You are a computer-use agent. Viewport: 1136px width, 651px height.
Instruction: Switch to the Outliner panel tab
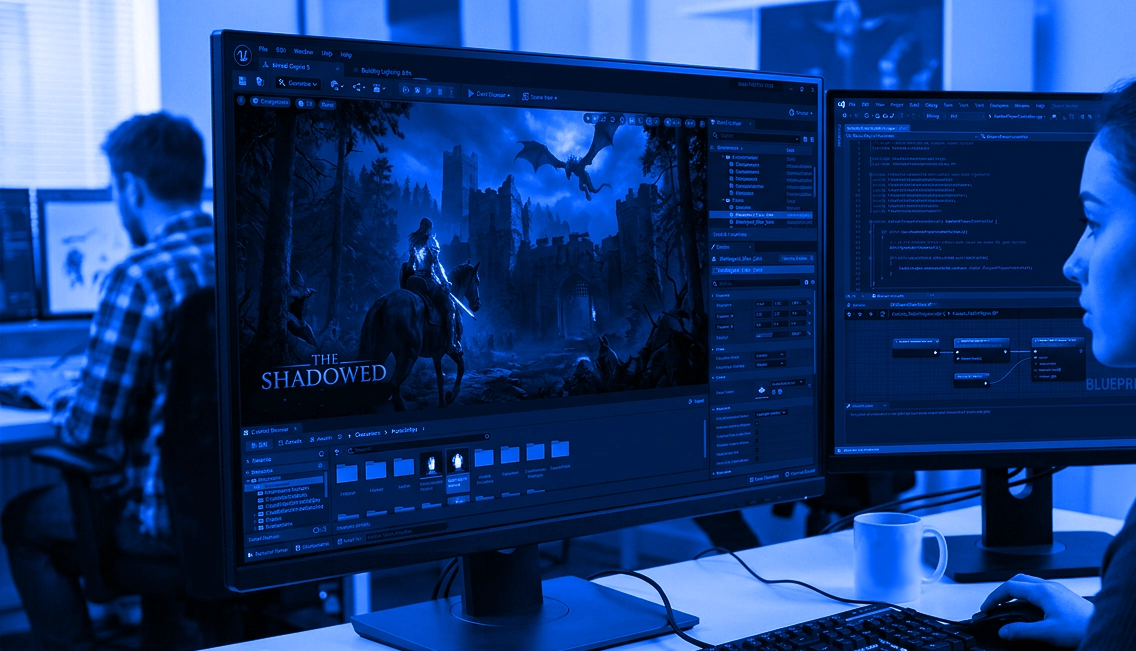pos(732,123)
